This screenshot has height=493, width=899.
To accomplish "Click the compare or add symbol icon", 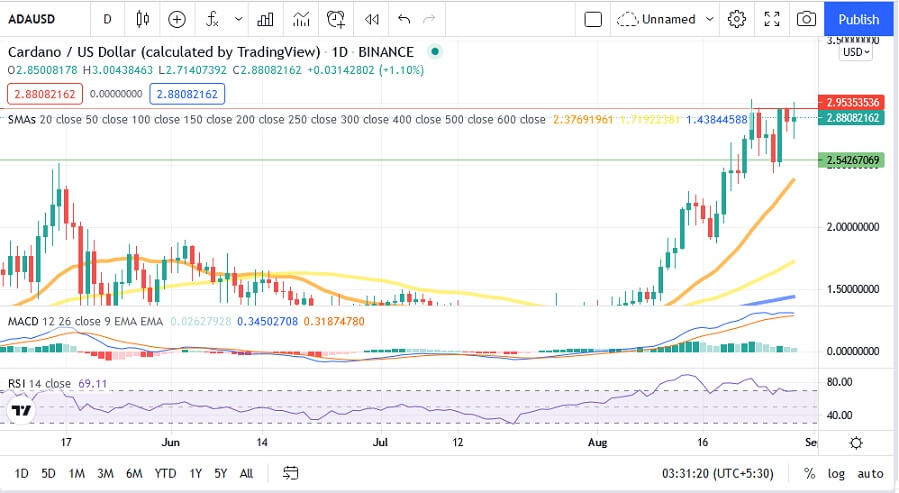I will coord(177,19).
